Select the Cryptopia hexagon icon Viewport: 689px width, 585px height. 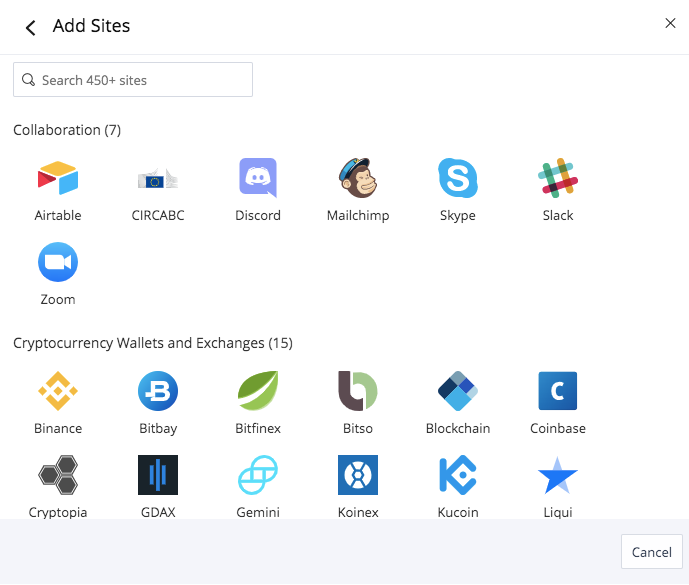pyautogui.click(x=58, y=475)
